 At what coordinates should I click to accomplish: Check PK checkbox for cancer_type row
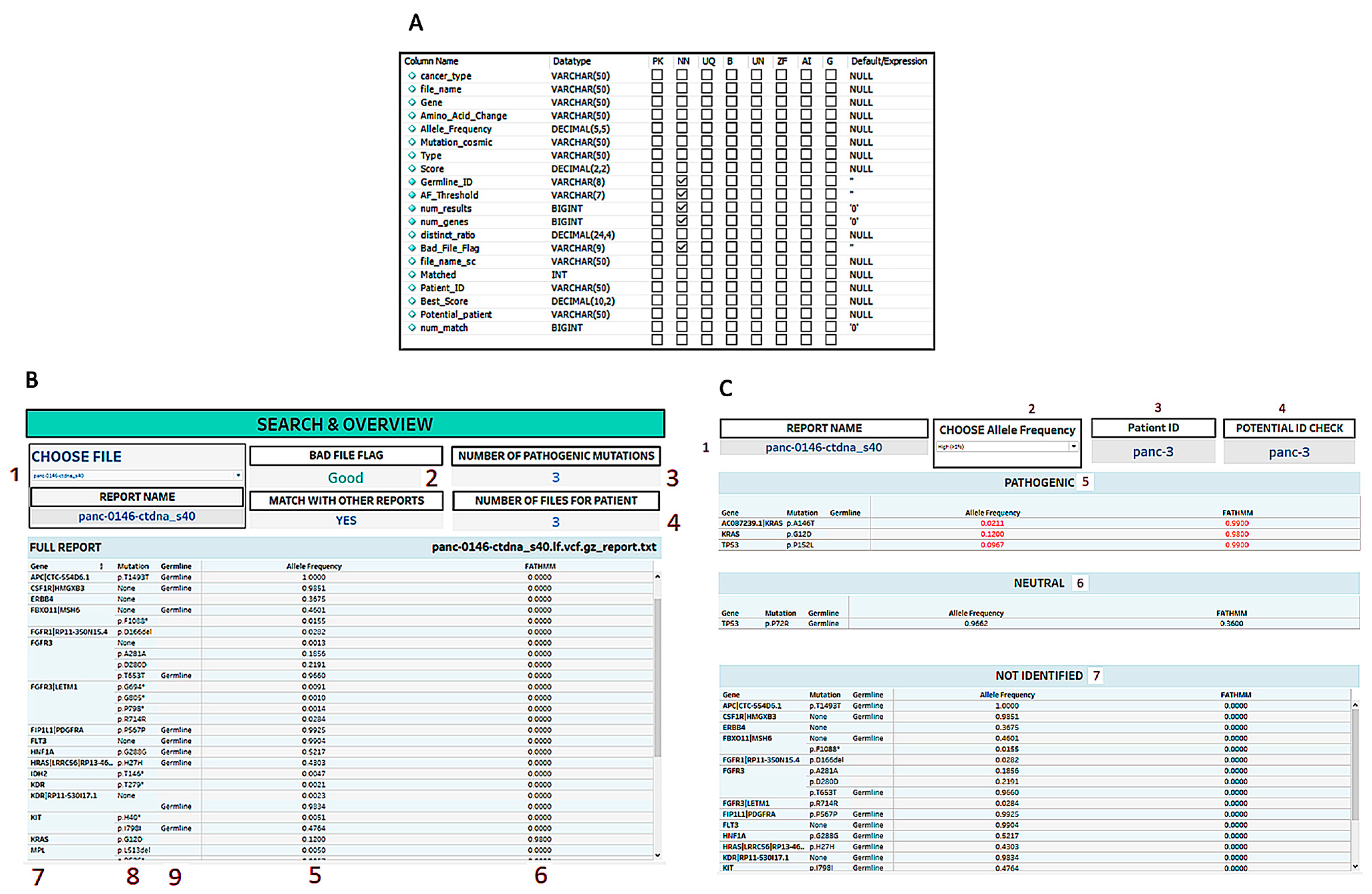(x=656, y=76)
